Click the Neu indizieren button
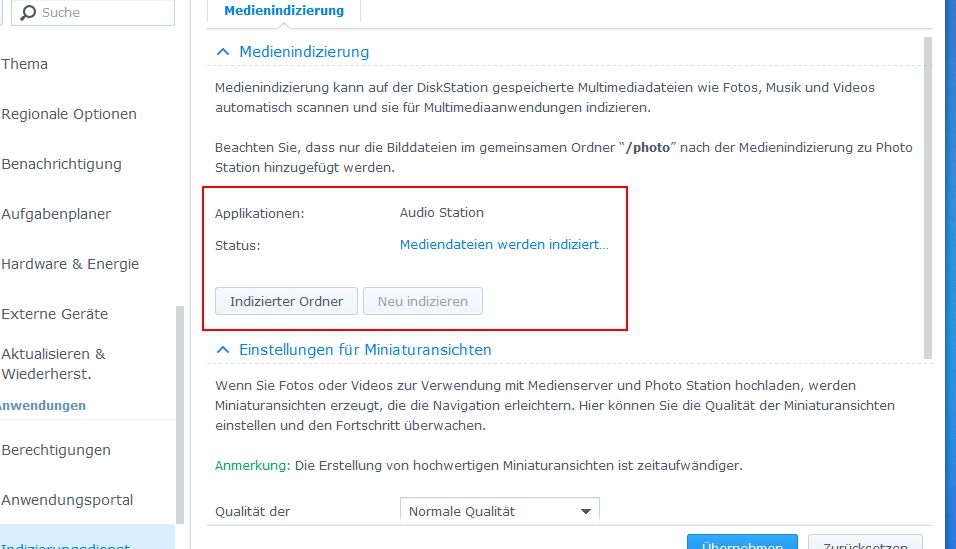The height and width of the screenshot is (549, 956). [x=423, y=301]
